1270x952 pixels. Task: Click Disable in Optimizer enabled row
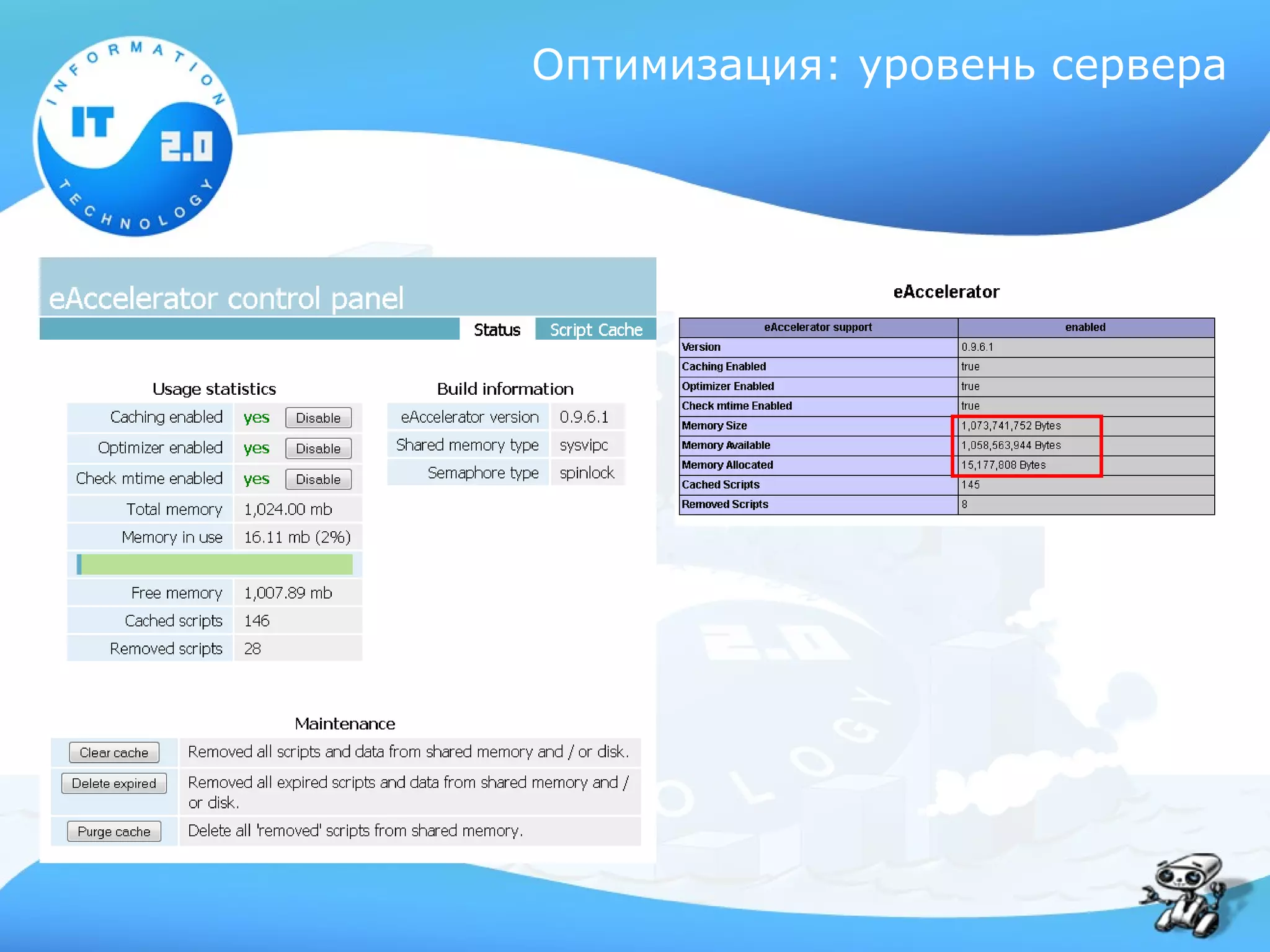tap(318, 449)
